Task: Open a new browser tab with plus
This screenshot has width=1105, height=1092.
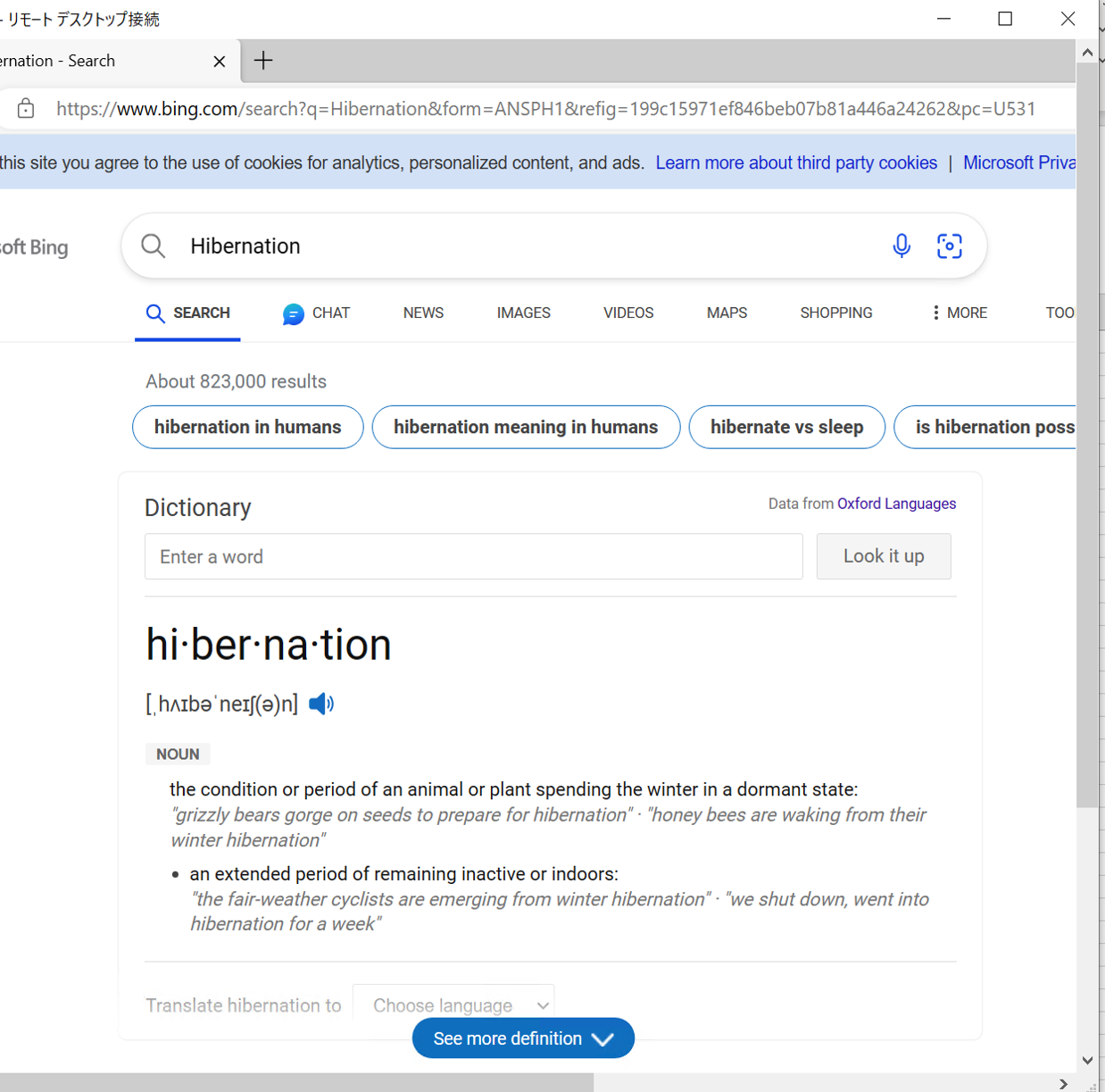Action: (x=263, y=61)
